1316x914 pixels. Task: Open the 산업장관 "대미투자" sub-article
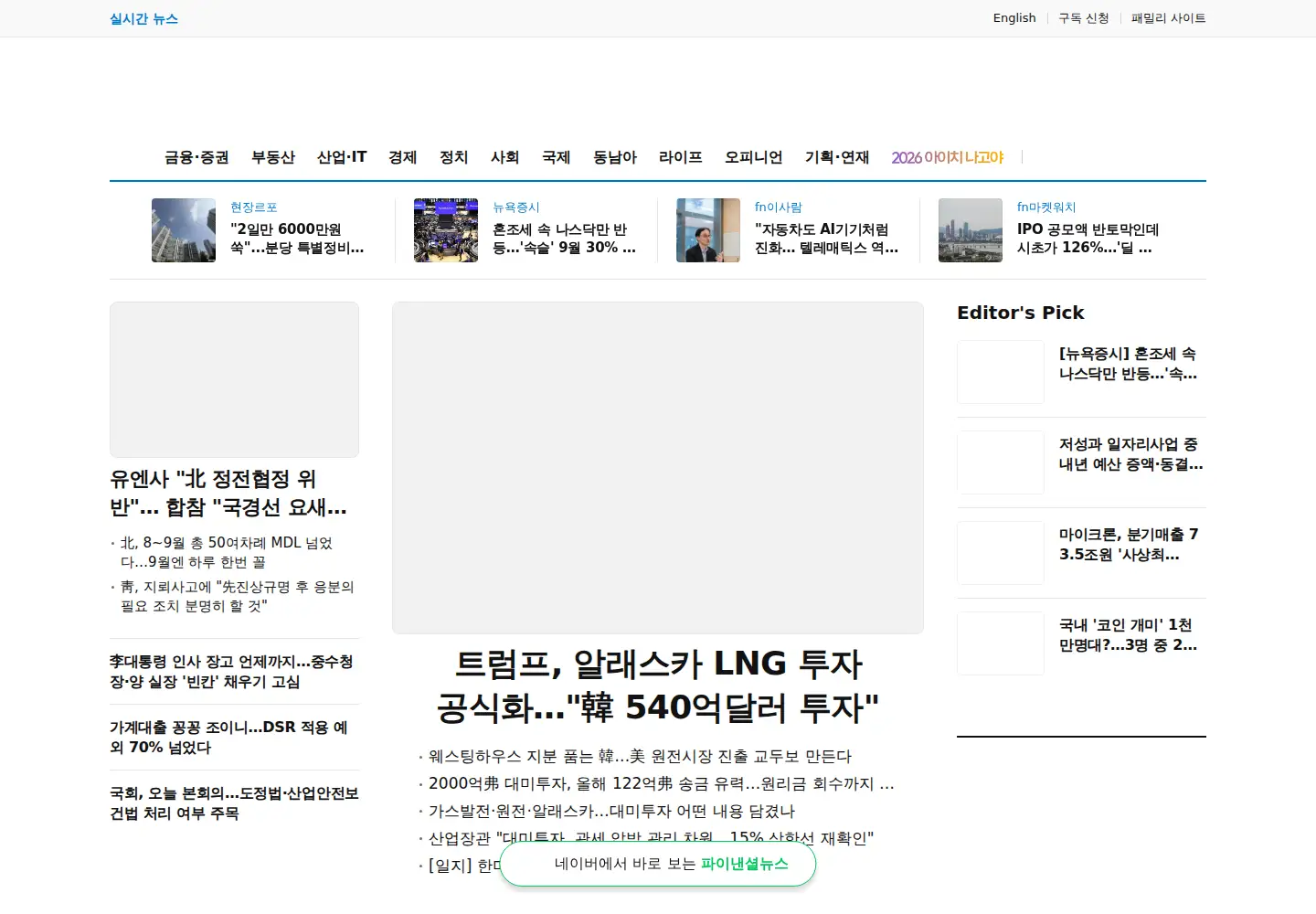(x=651, y=838)
